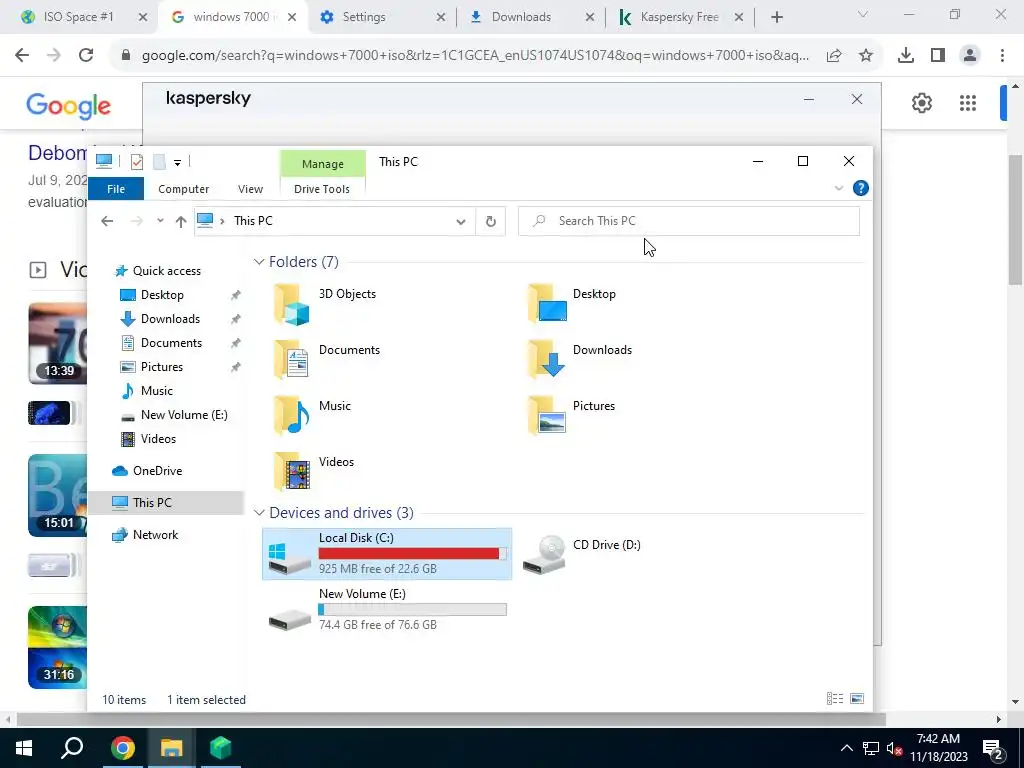Select Quick access in navigation pane

(x=167, y=271)
